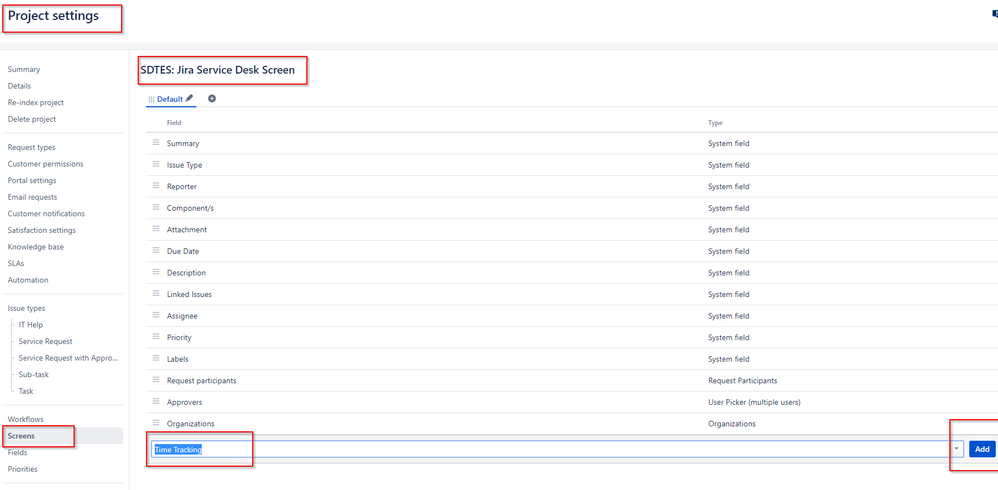Image resolution: width=998 pixels, height=490 pixels.
Task: Open Satisfaction settings
Action: click(41, 230)
